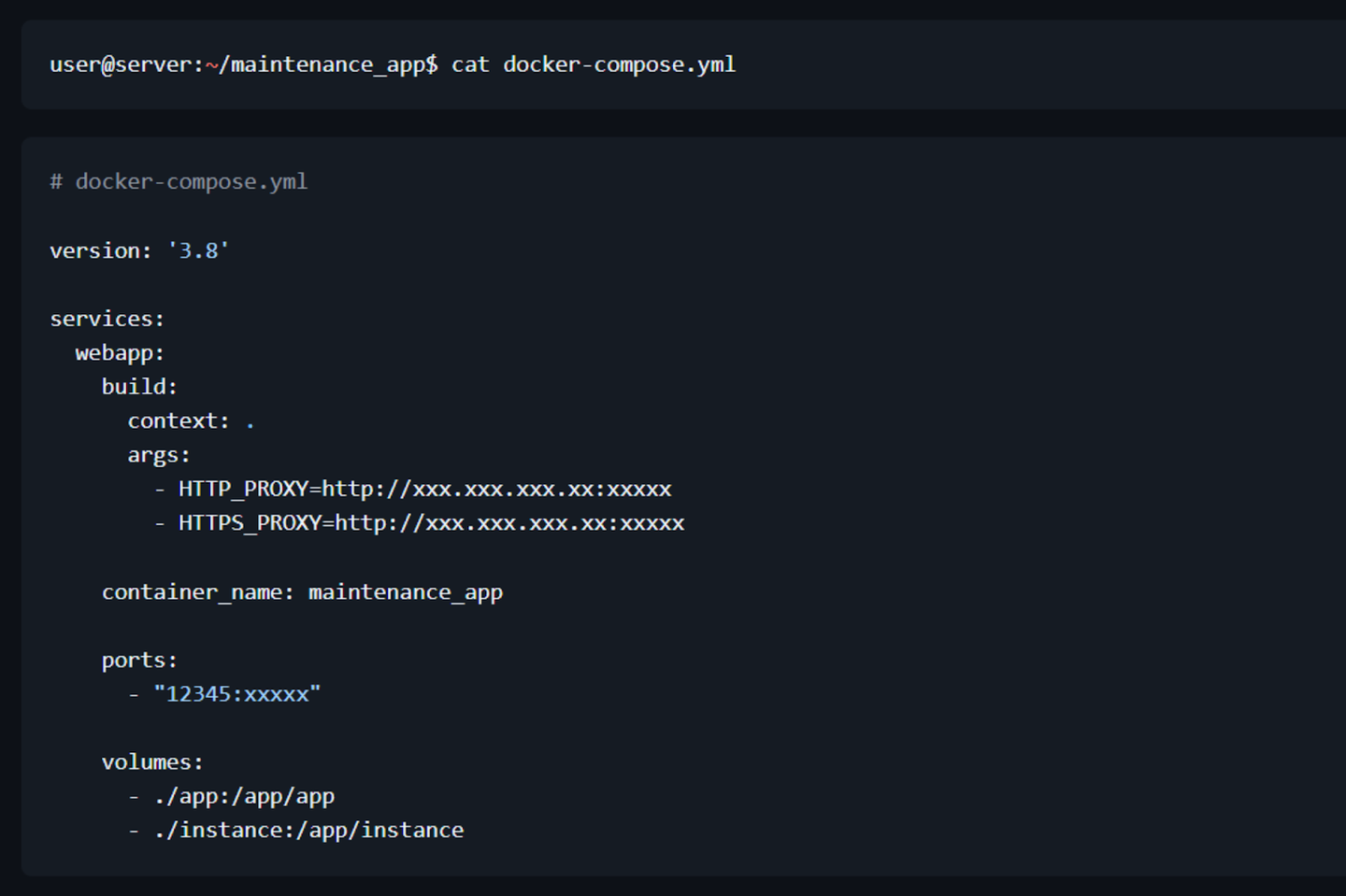The width and height of the screenshot is (1346, 896).
Task: Select the maintenance_app container name value
Action: 406,592
